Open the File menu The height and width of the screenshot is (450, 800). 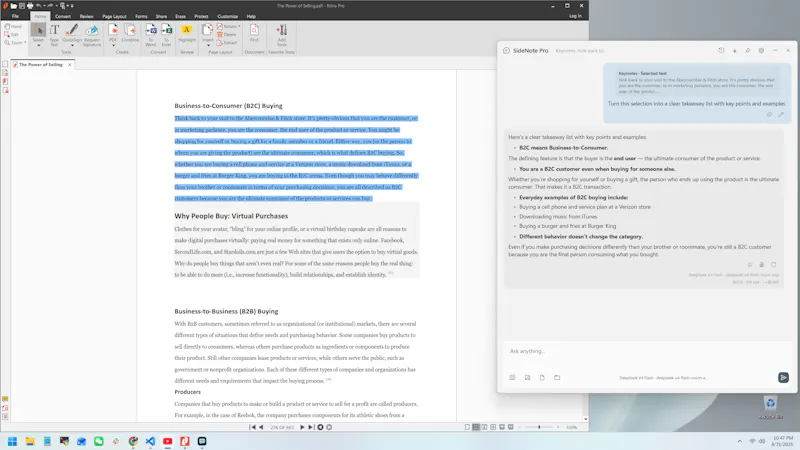[15, 16]
